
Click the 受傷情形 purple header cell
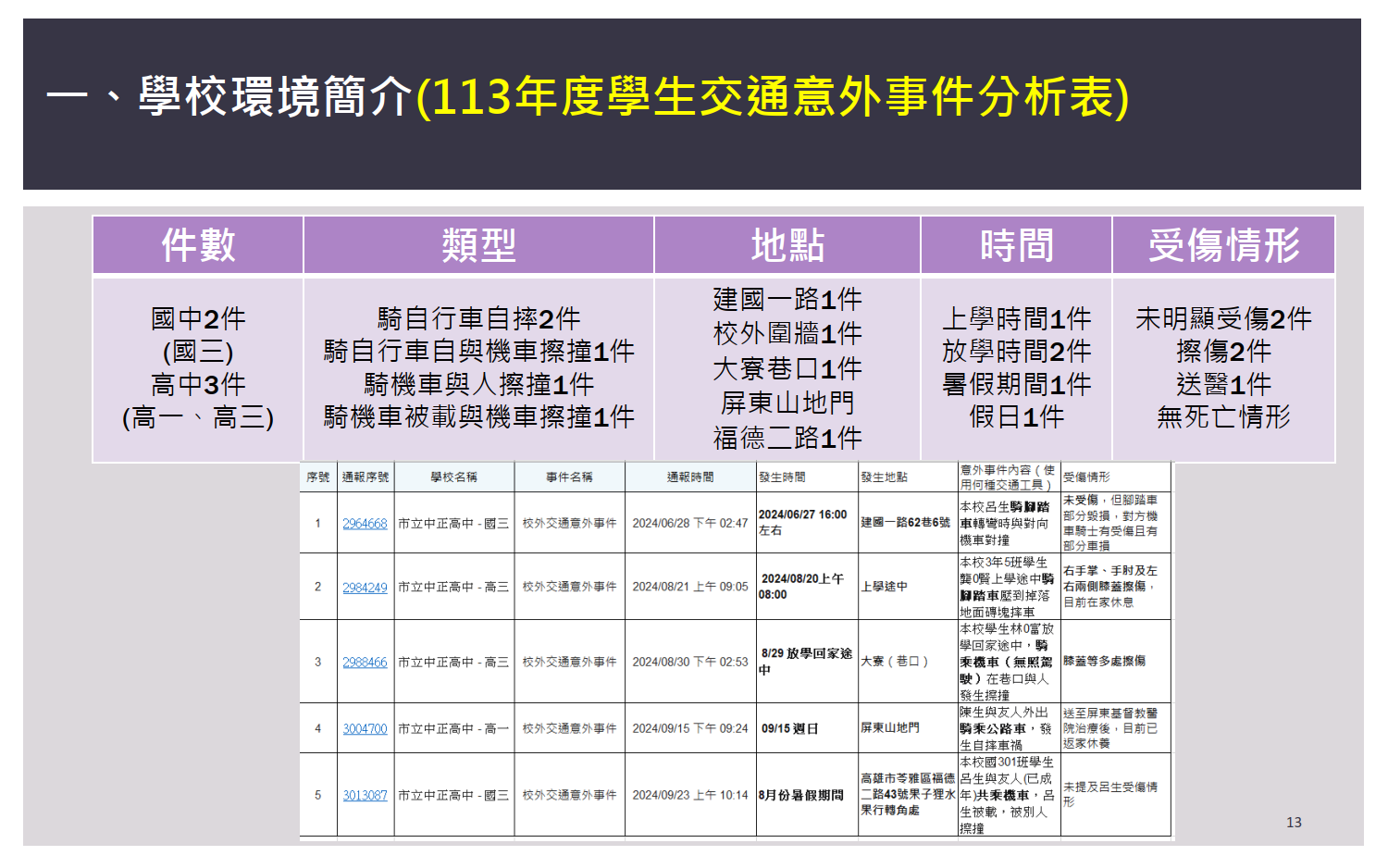[x=1223, y=246]
